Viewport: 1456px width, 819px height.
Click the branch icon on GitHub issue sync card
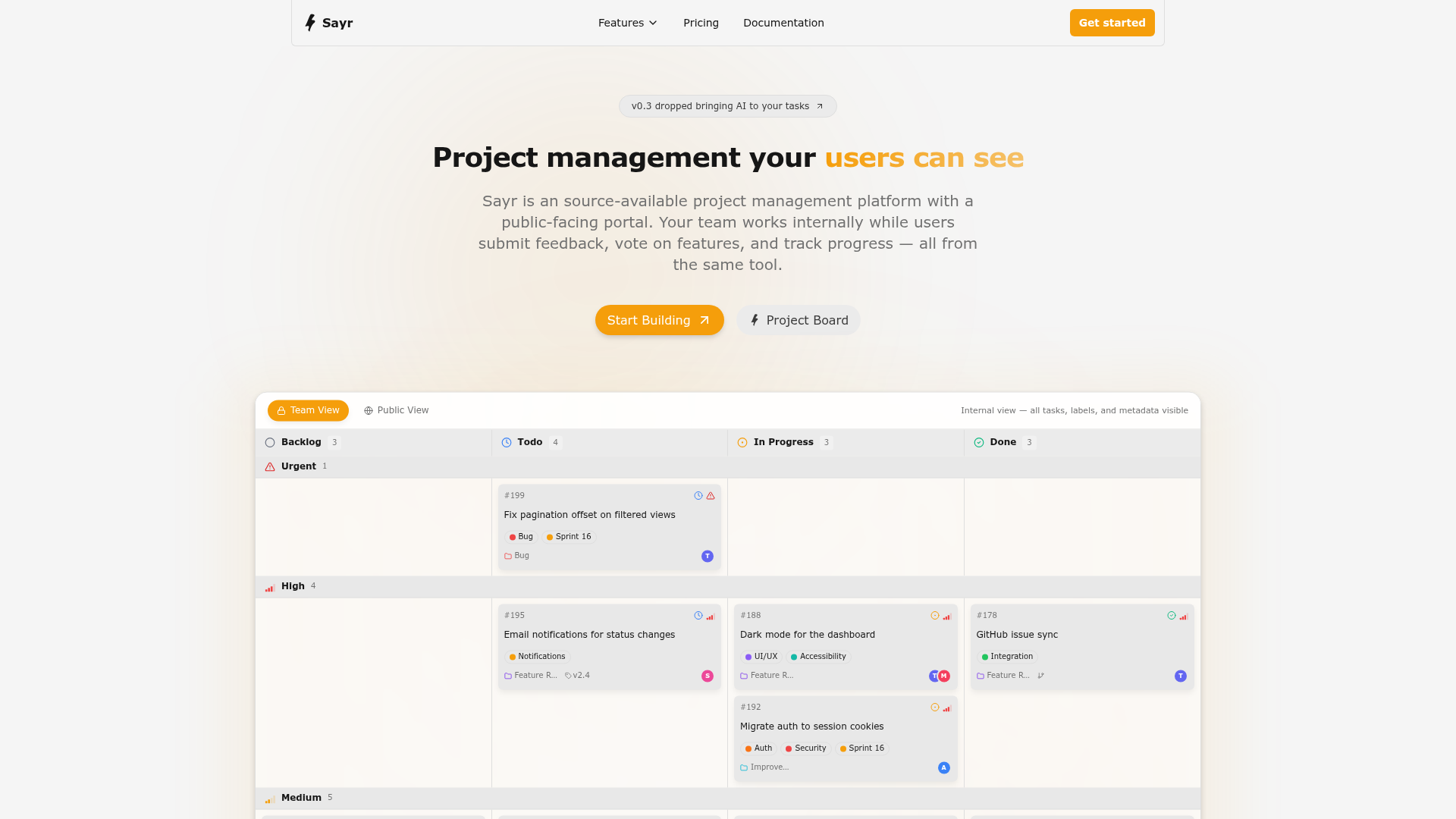click(1041, 676)
